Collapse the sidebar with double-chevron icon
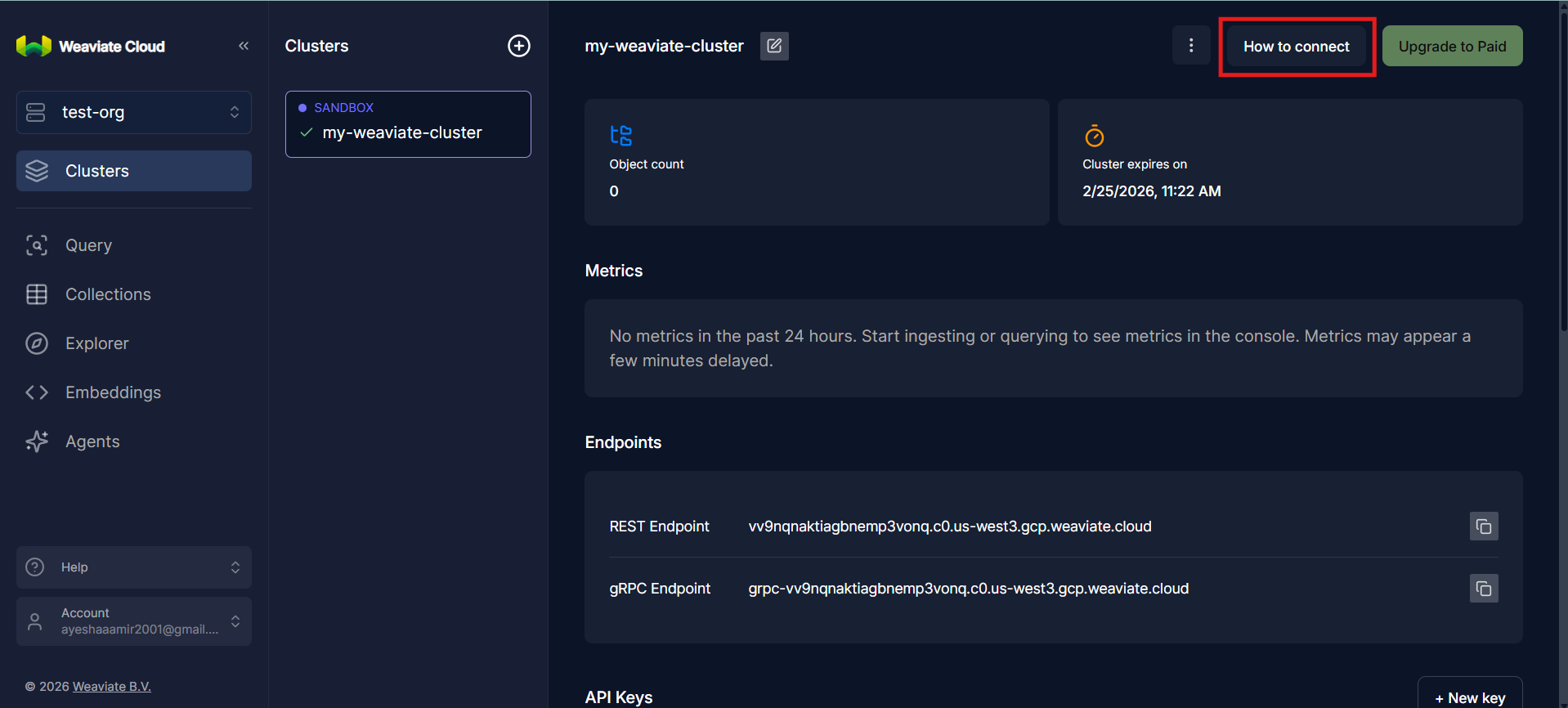 [244, 46]
